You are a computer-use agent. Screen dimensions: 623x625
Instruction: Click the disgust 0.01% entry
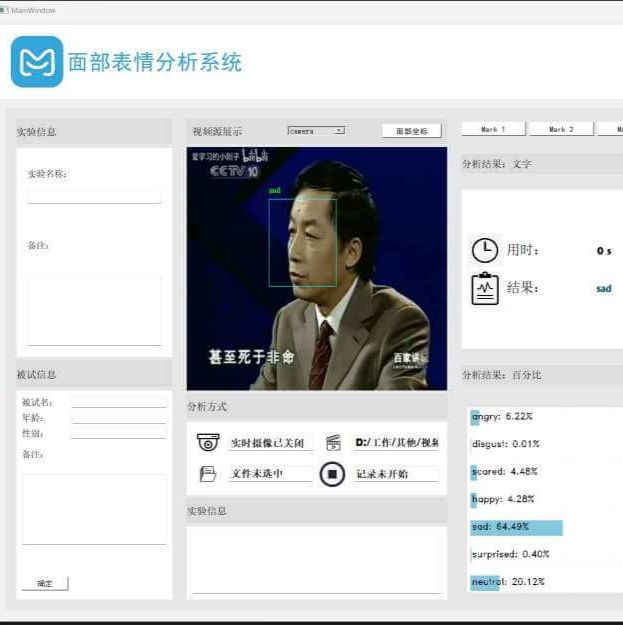[x=505, y=444]
